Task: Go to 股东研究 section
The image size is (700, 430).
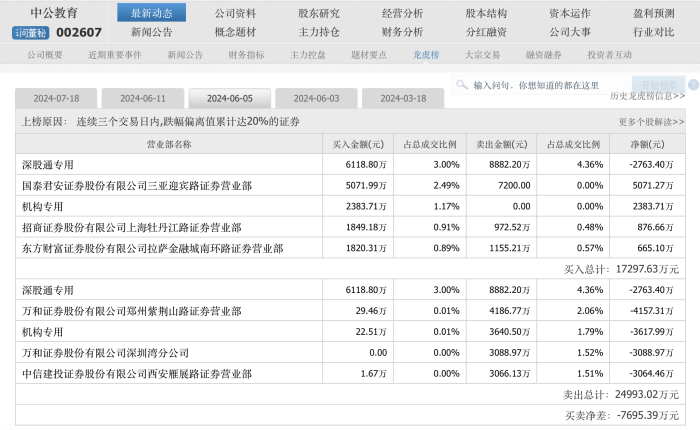Action: click(319, 13)
